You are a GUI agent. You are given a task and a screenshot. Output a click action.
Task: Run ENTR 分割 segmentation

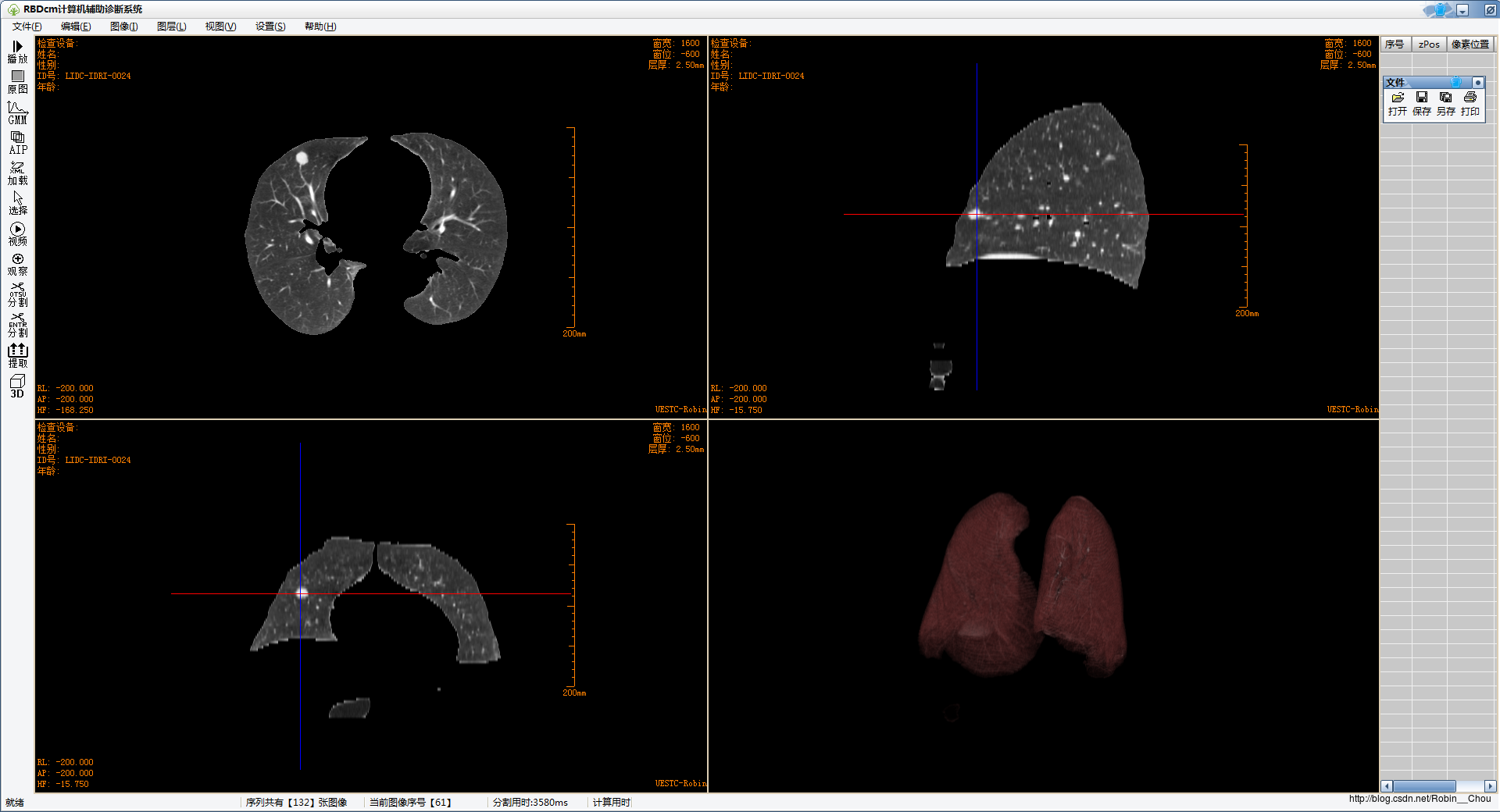[17, 326]
